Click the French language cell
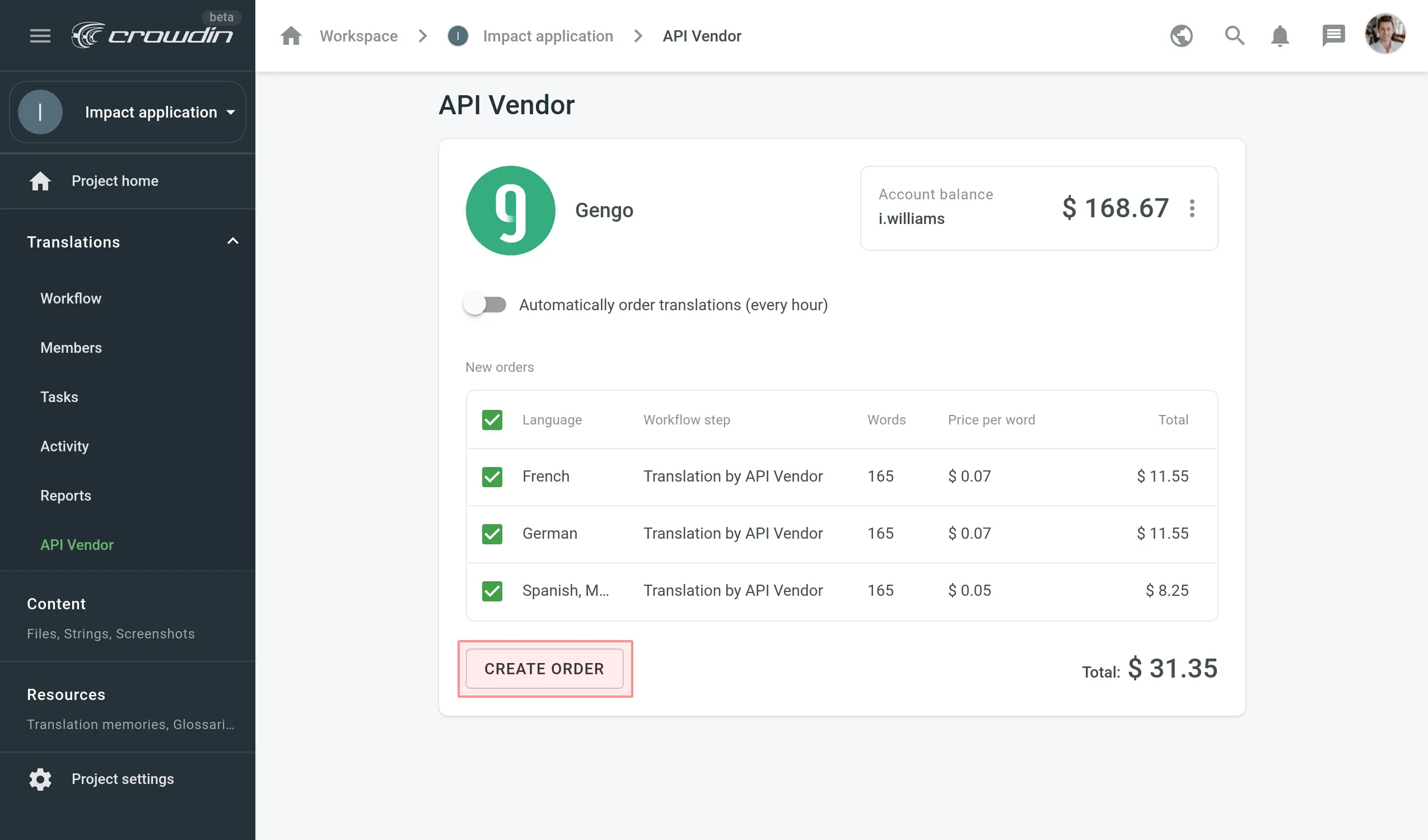The height and width of the screenshot is (840, 1428). tap(545, 476)
